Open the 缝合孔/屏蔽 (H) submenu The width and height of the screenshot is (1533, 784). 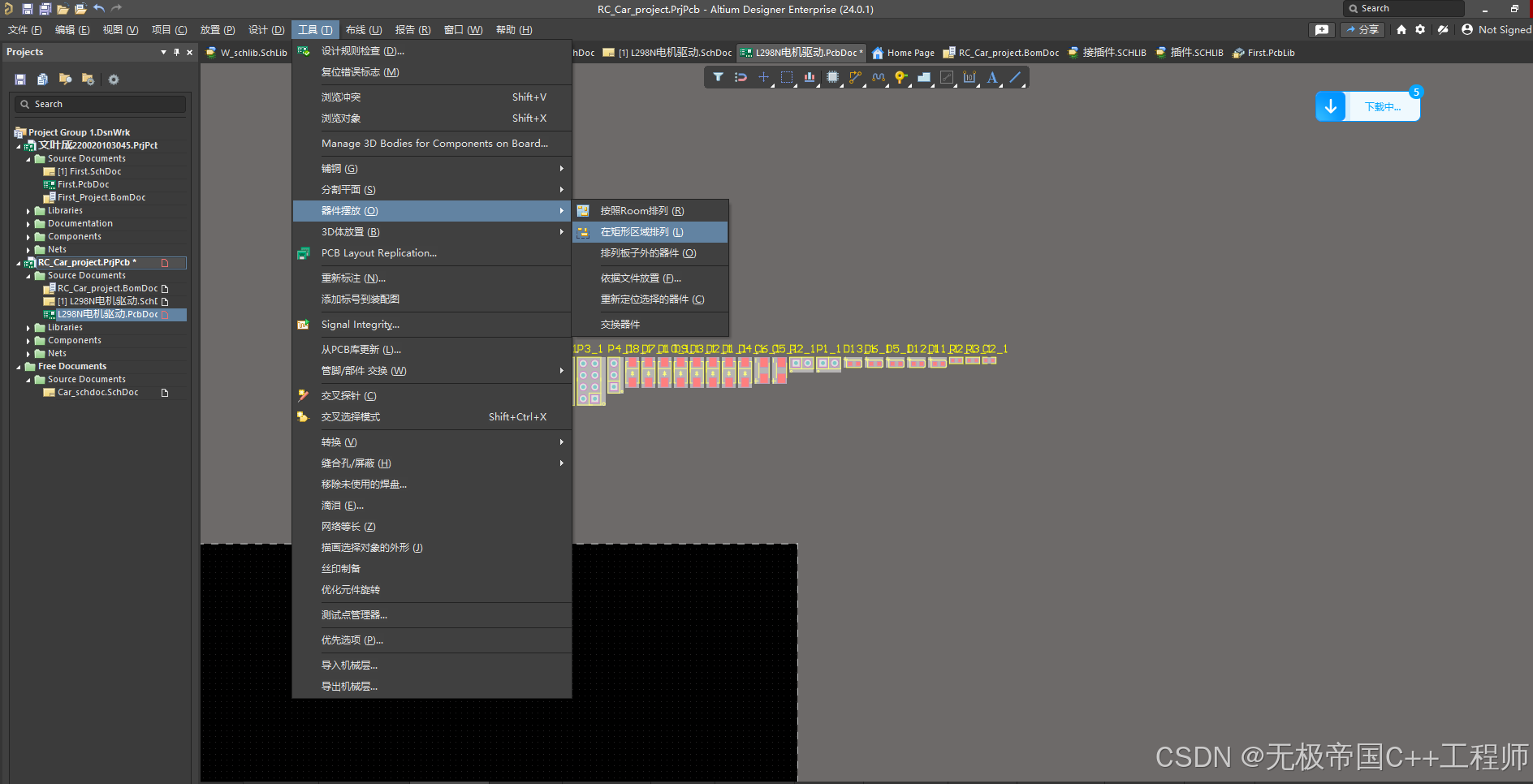(432, 463)
